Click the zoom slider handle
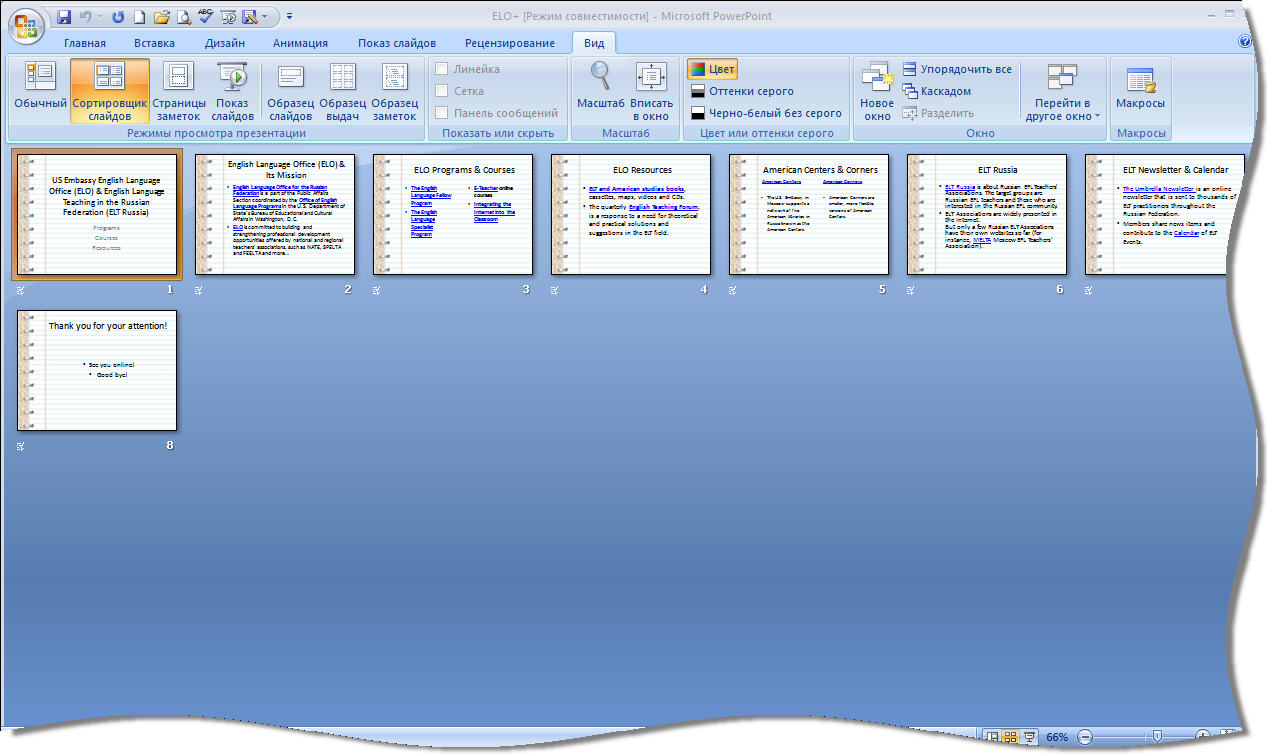 coord(1157,737)
